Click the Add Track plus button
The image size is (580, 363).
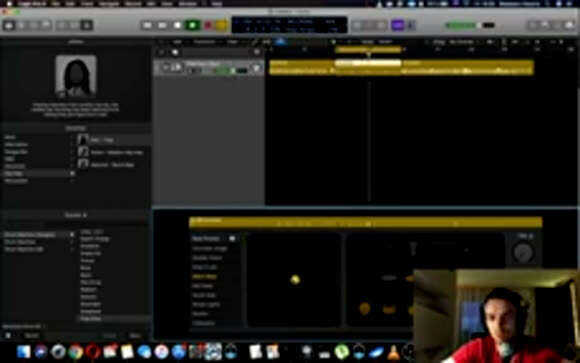(x=161, y=52)
